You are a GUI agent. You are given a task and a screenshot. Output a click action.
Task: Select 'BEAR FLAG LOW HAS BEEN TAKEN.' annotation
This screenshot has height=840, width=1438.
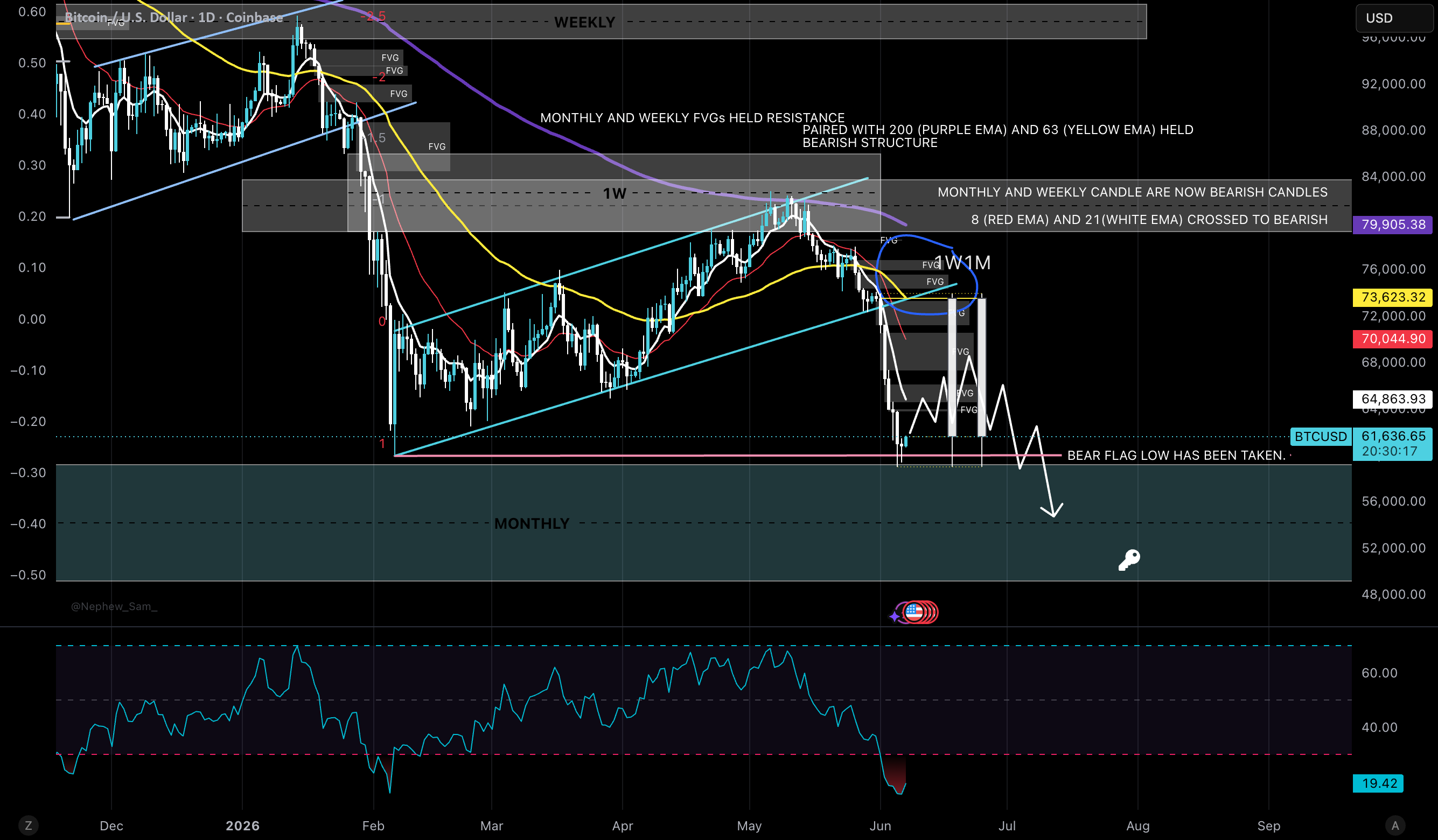[x=1176, y=456]
